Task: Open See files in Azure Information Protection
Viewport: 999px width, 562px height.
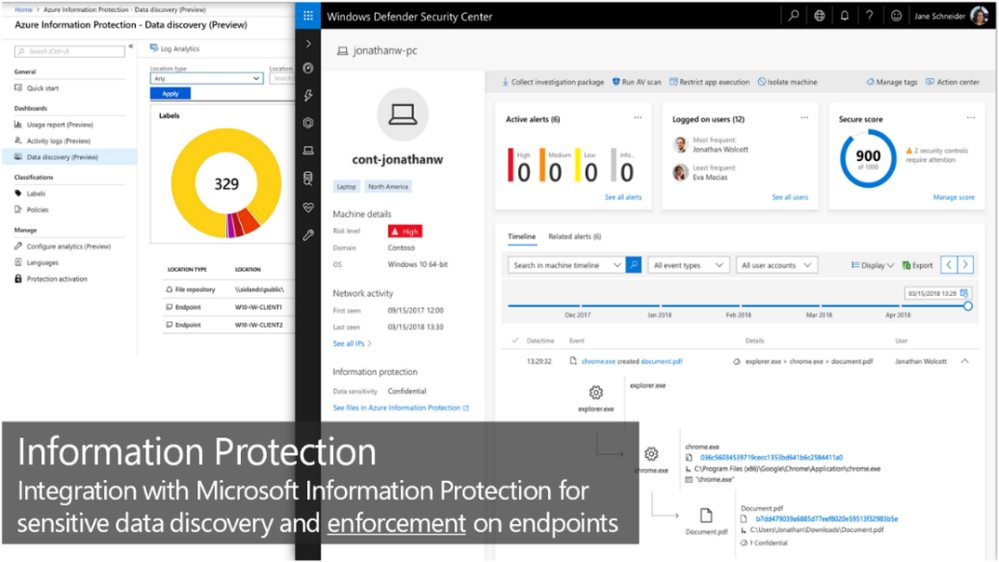Action: (x=401, y=408)
